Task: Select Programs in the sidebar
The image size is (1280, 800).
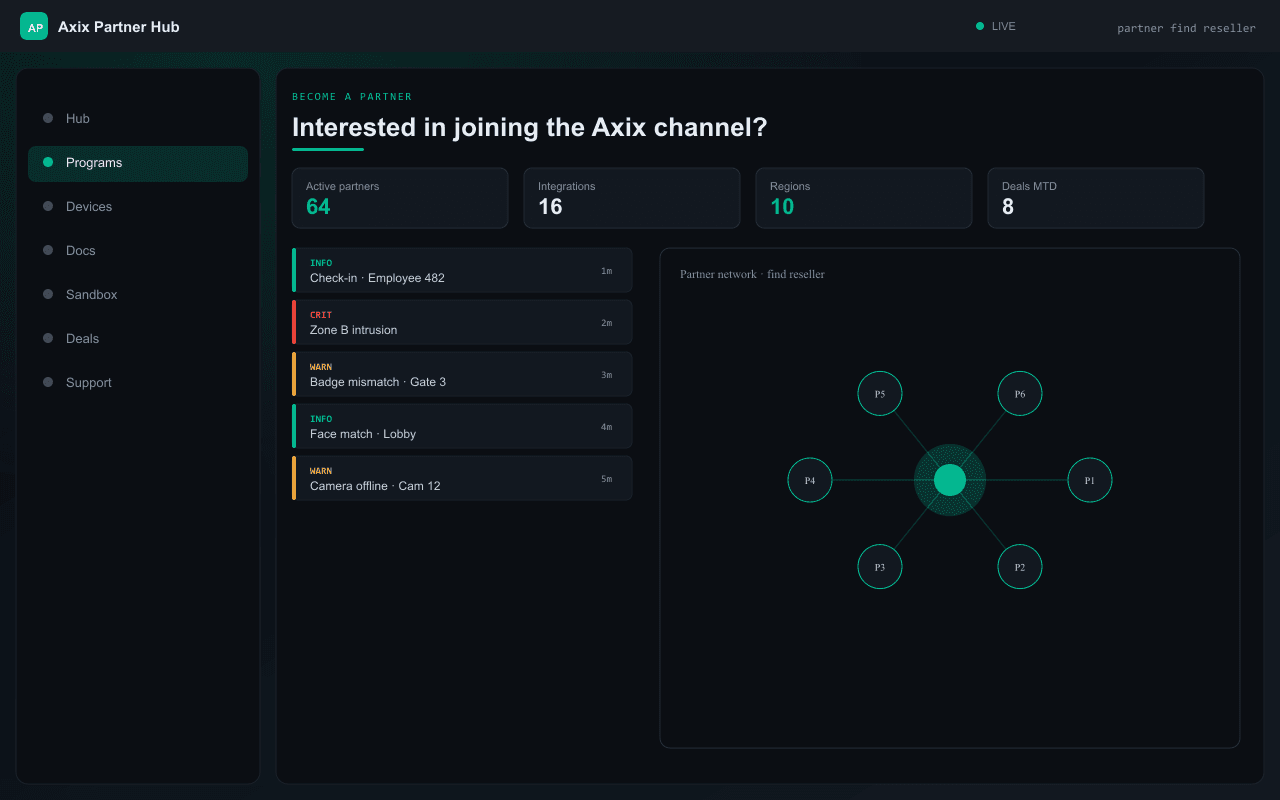Action: tap(138, 162)
